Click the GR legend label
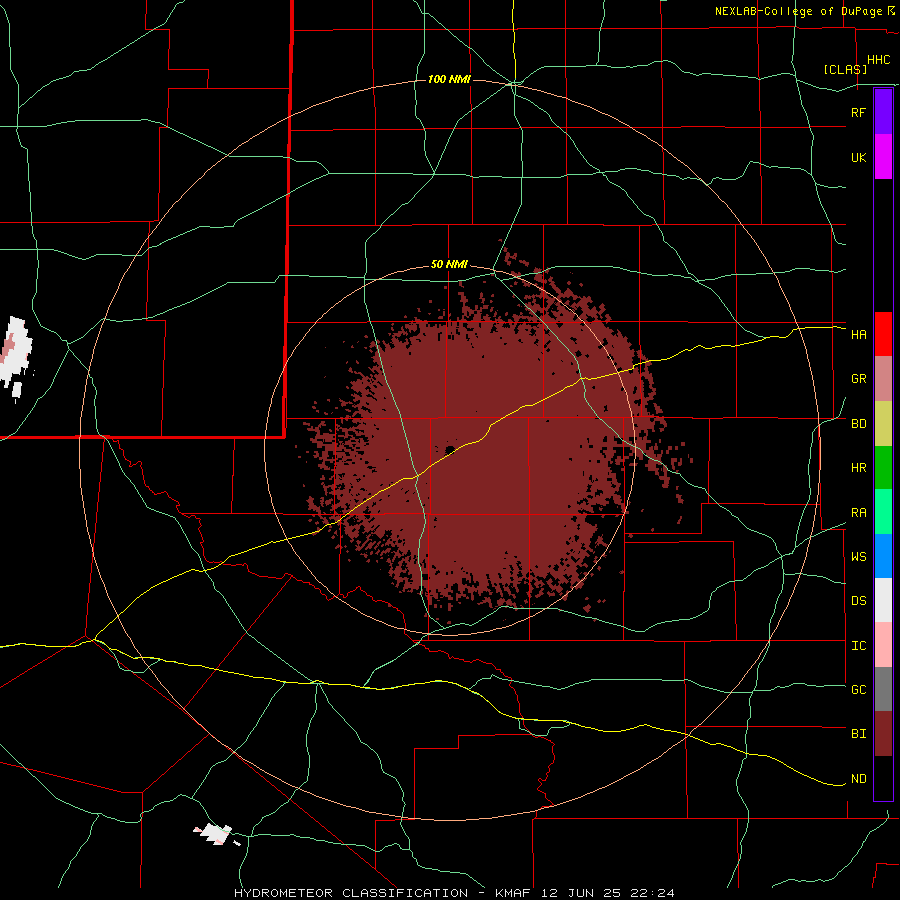 [x=858, y=379]
